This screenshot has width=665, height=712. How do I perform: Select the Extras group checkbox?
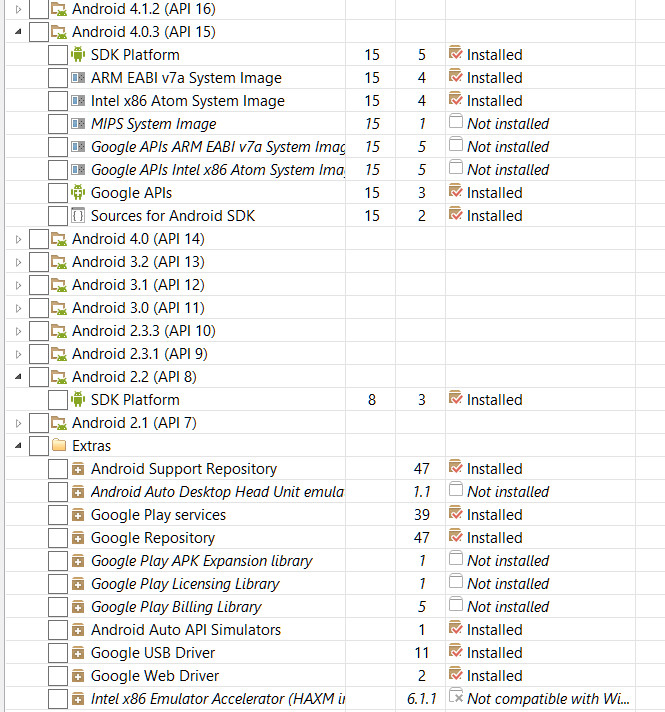(x=39, y=446)
